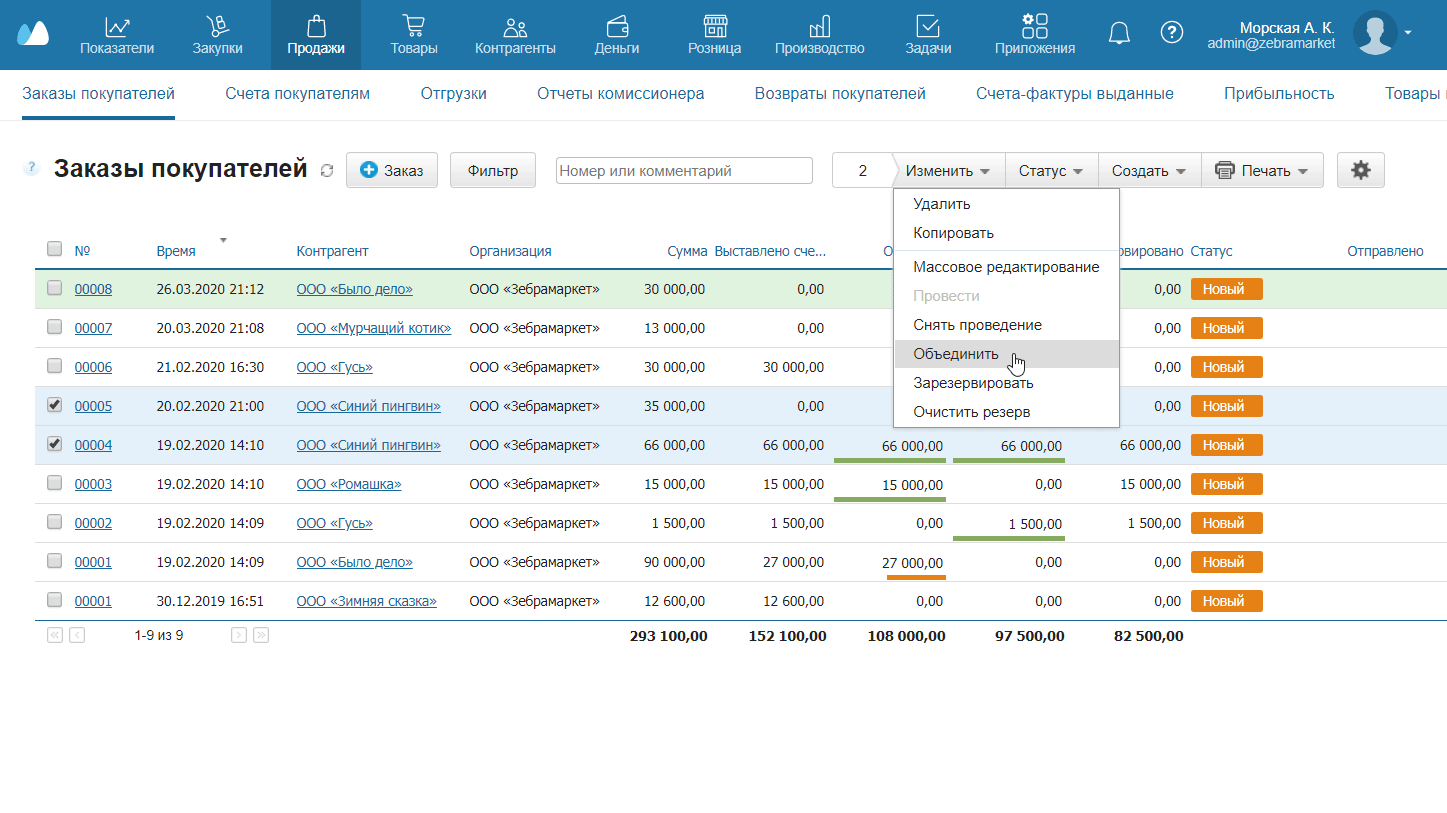Click the Фильтр button
The width and height of the screenshot is (1447, 813).
point(492,171)
